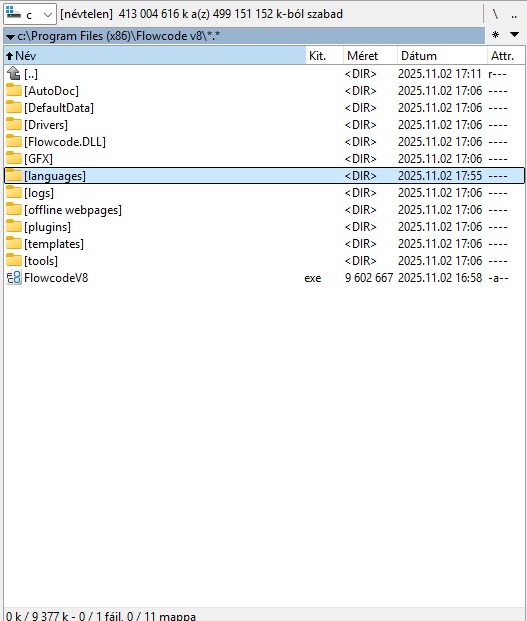Click the 2025.11.02 17:11 date of parent entry

(440, 74)
